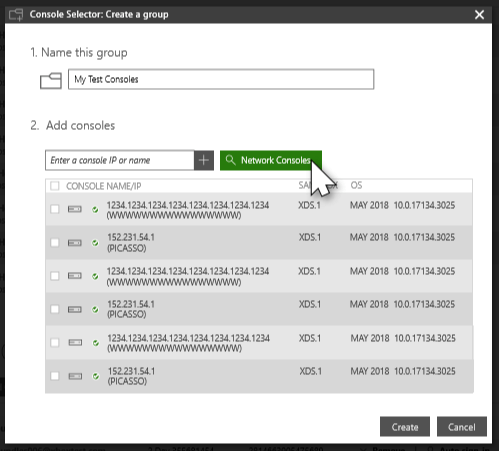Click green status check in the fifth row
The image size is (499, 451).
click(x=96, y=343)
